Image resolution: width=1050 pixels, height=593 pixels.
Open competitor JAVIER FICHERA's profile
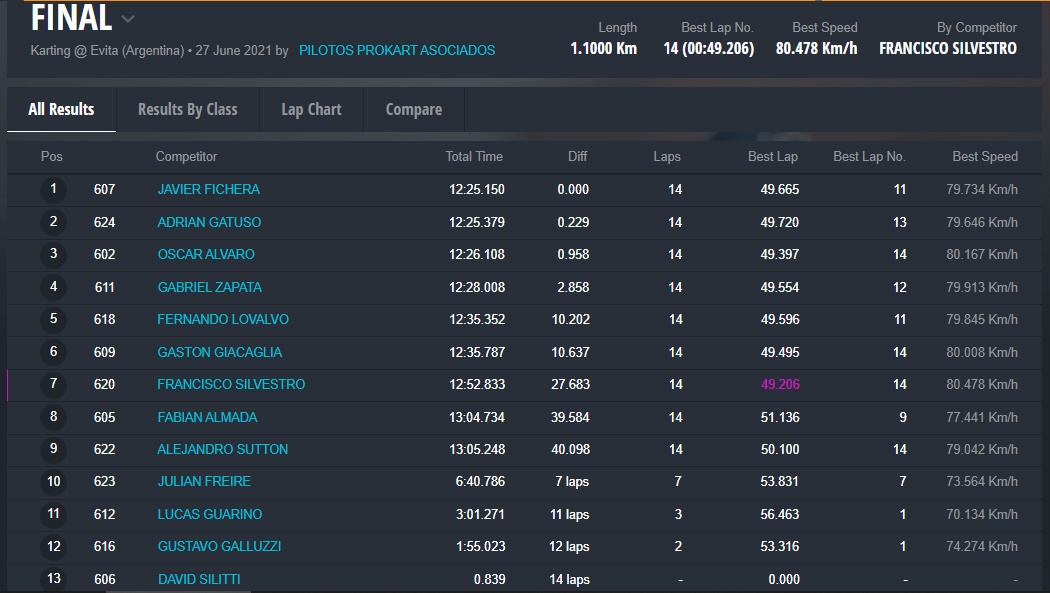pos(208,189)
